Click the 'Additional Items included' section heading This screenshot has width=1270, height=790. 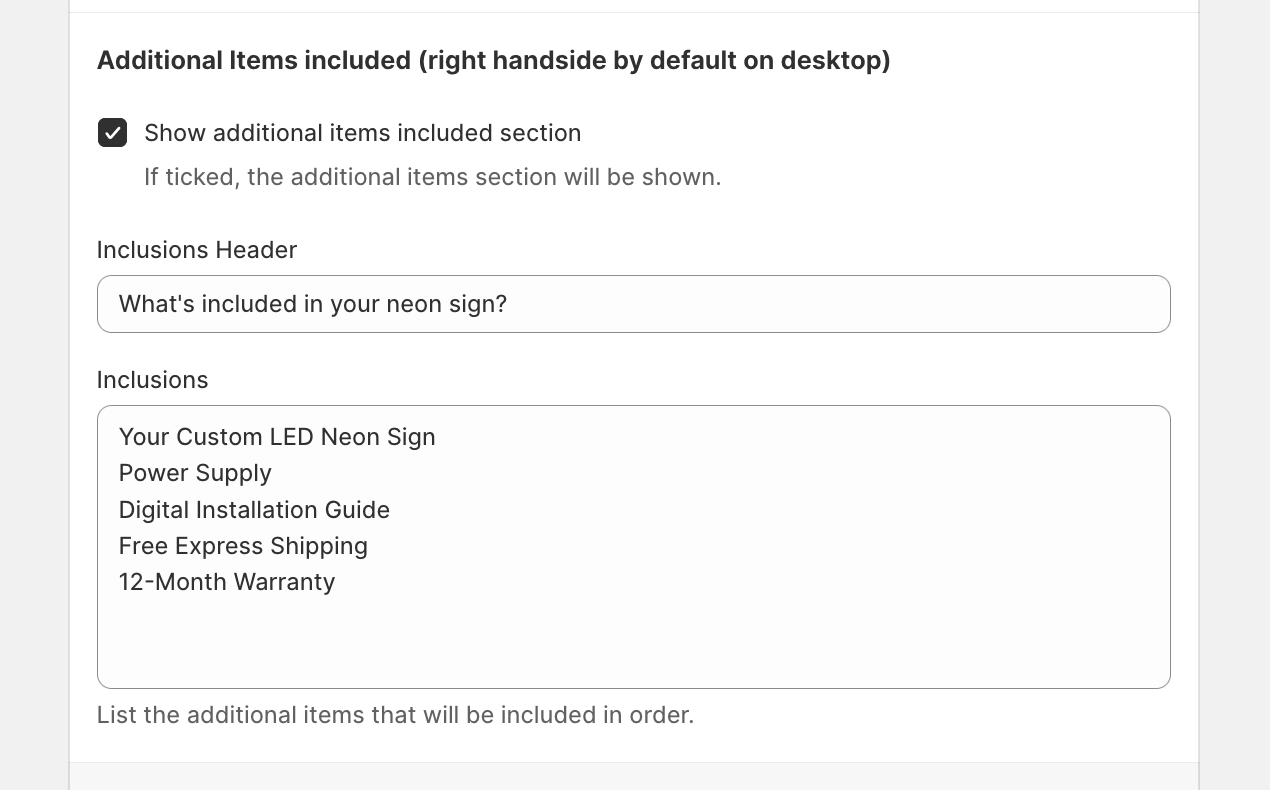tap(493, 61)
